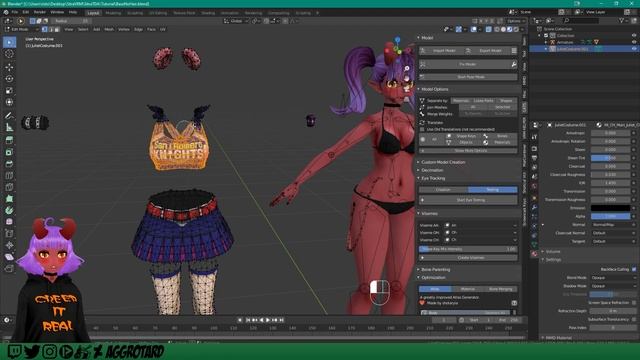
Task: Switch to the Layout workspace tab
Action: [x=93, y=13]
